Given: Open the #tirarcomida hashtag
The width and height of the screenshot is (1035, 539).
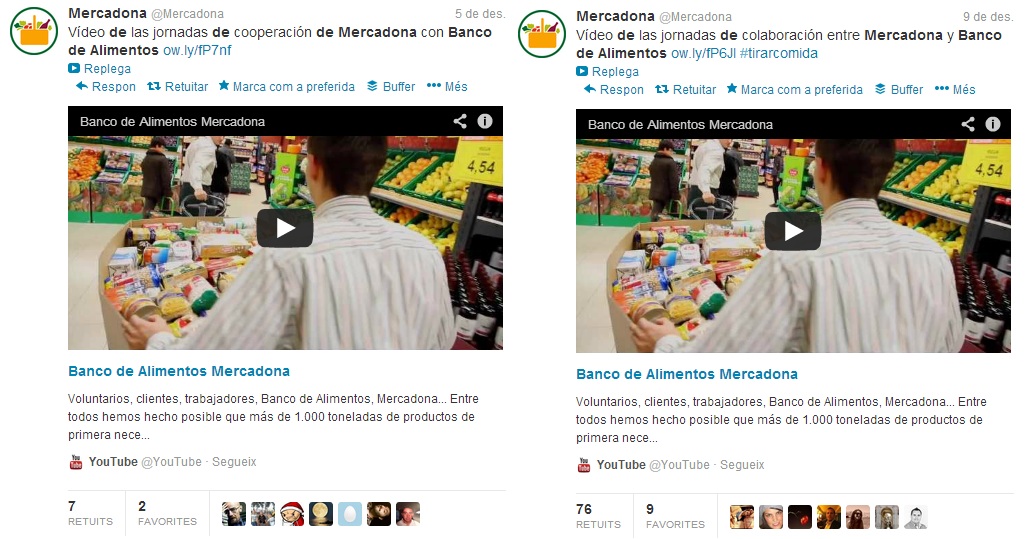Looking at the screenshot, I should click(779, 53).
